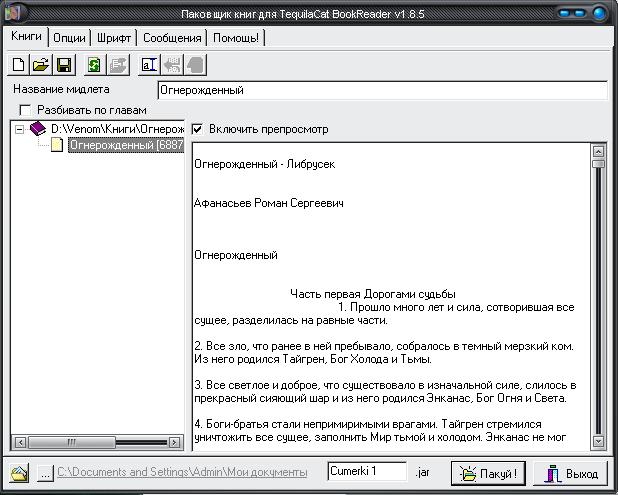Screen dimensions: 618x495
Task: Select the Огнерожденный [6887 tree item
Action: pyautogui.click(x=126, y=145)
